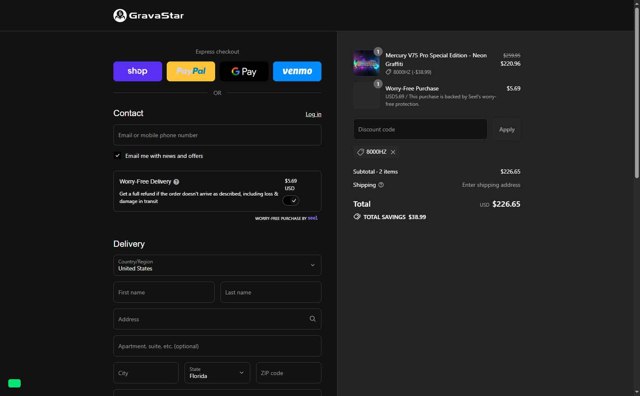640x396 pixels.
Task: Select Google Pay express checkout
Action: coord(244,71)
